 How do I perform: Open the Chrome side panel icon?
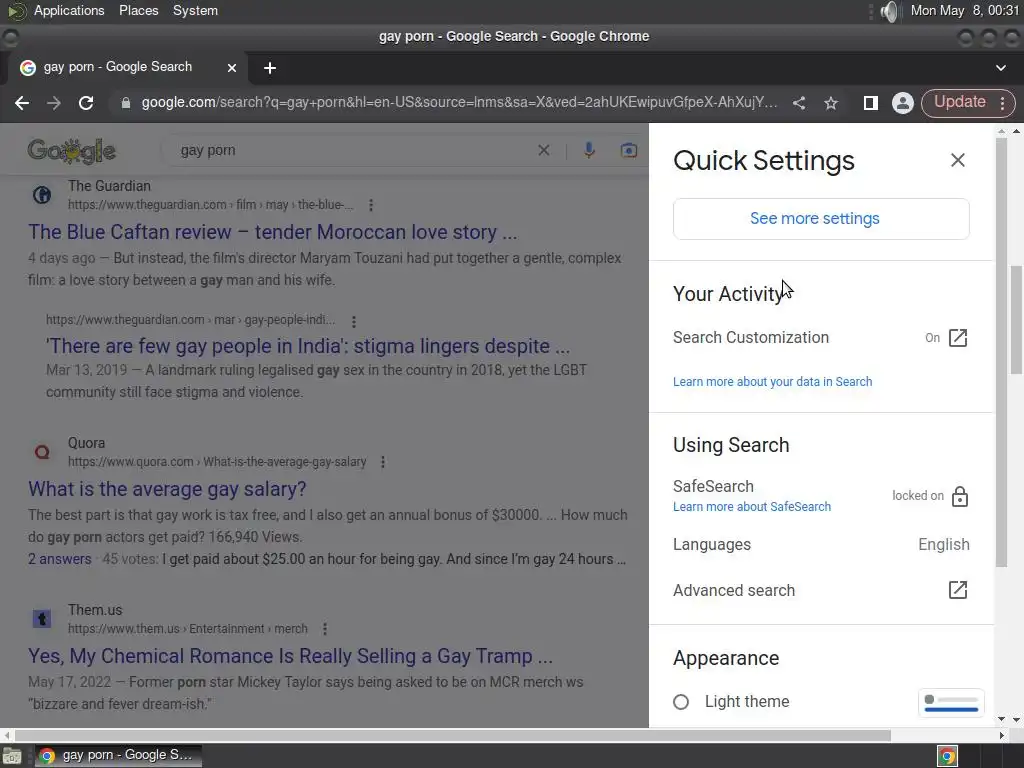tap(870, 103)
